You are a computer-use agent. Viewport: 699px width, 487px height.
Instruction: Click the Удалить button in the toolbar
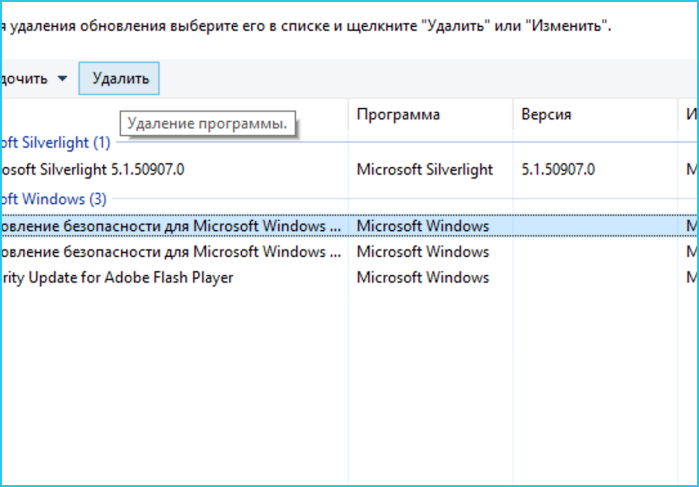[x=119, y=78]
